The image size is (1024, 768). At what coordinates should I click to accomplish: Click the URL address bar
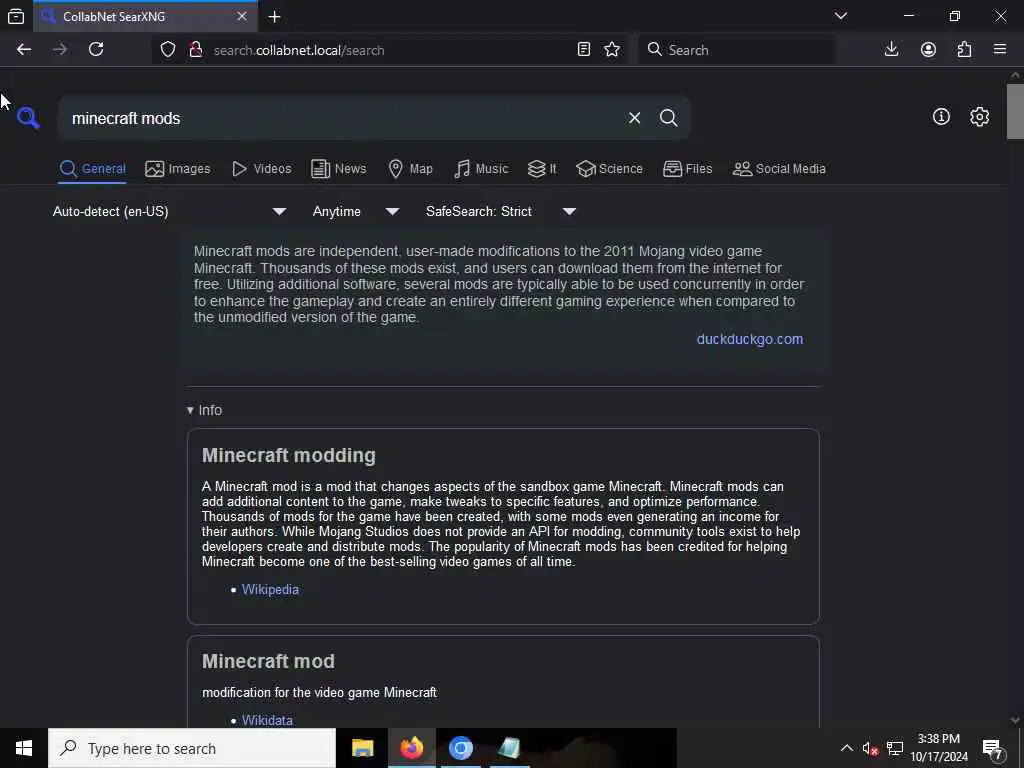point(392,50)
